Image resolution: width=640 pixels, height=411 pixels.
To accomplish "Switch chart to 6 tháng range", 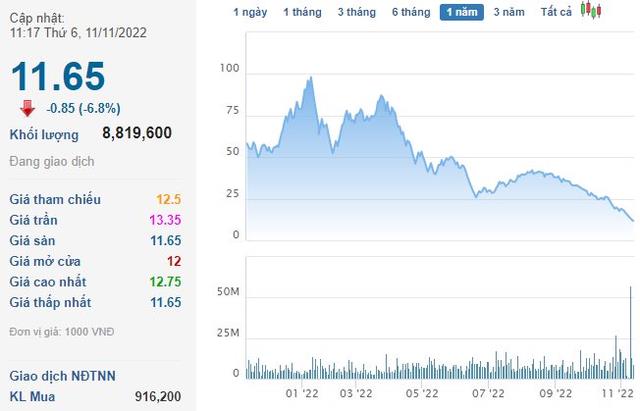I will [x=411, y=12].
